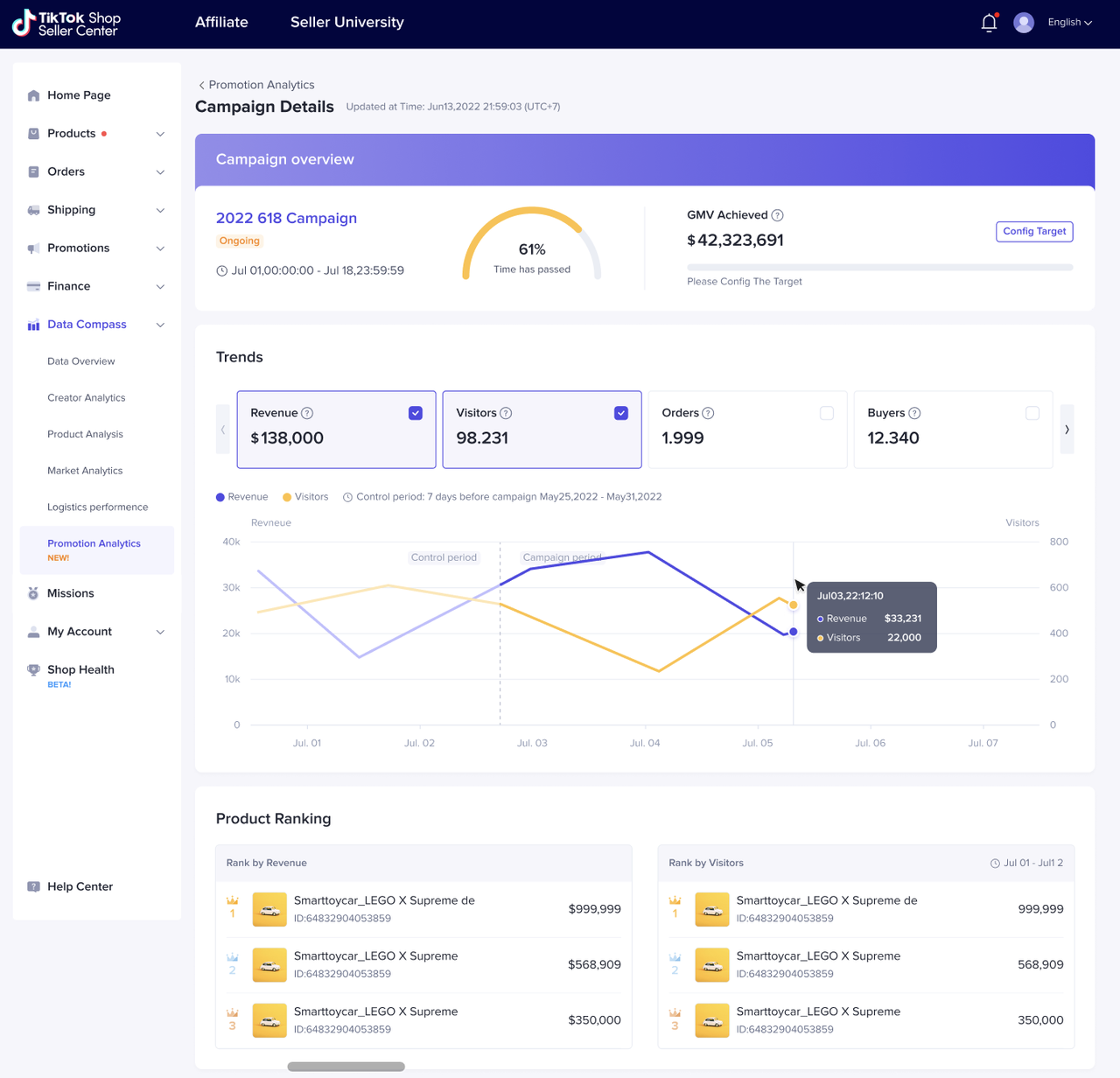Enable the Orders metric checkbox
1120x1078 pixels.
pos(827,413)
